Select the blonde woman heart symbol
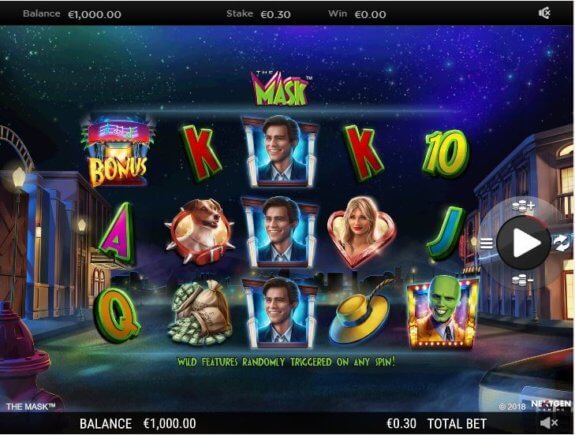 point(362,232)
